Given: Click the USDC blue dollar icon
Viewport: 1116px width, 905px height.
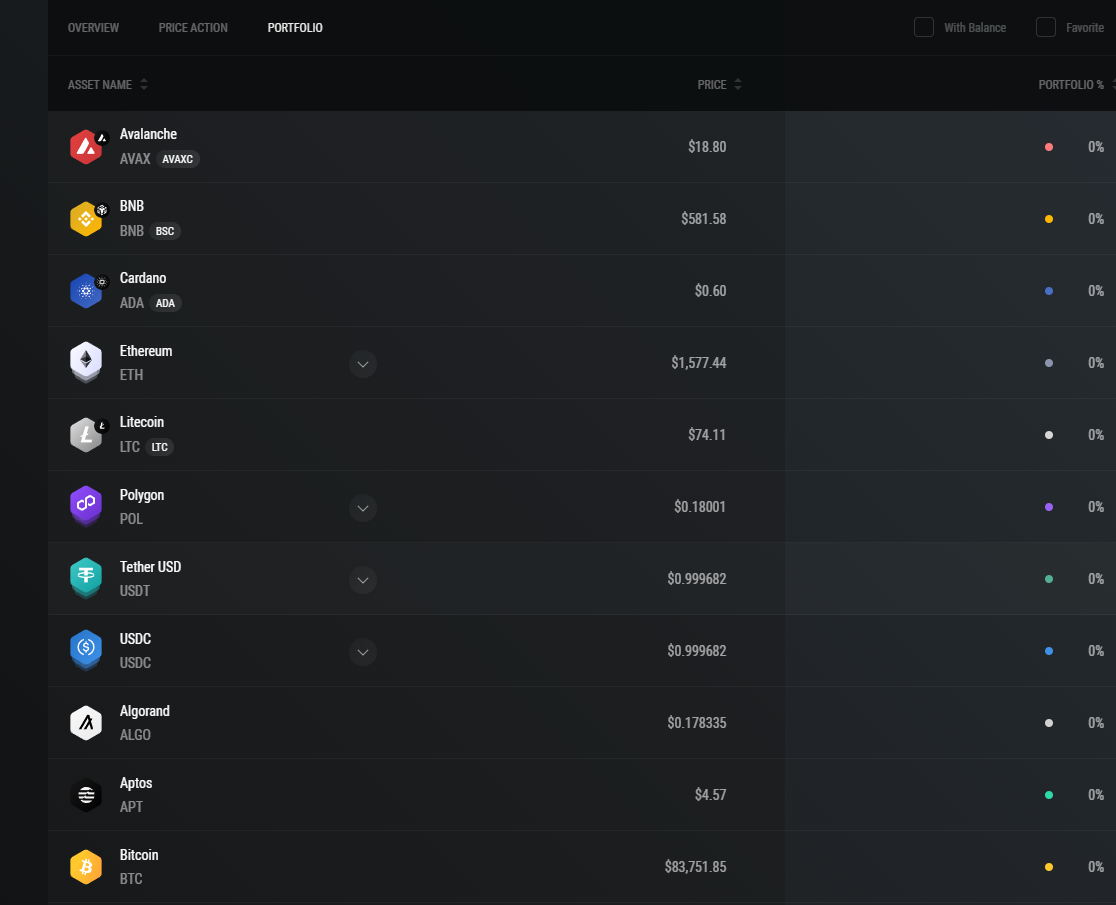Looking at the screenshot, I should coord(86,650).
